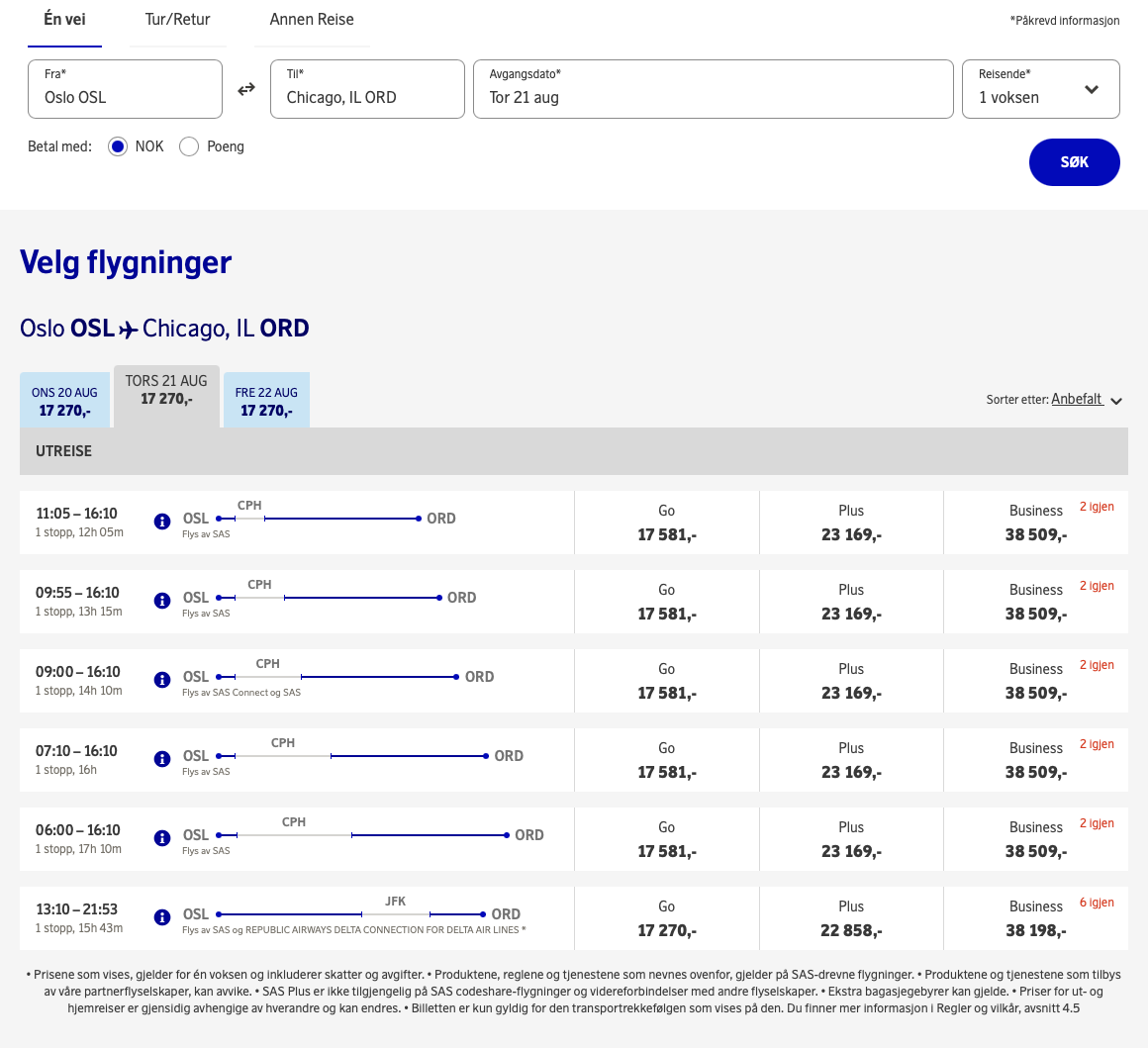This screenshot has width=1148, height=1048.
Task: Choose Business fare for 11:05 flight
Action: 1036,523
